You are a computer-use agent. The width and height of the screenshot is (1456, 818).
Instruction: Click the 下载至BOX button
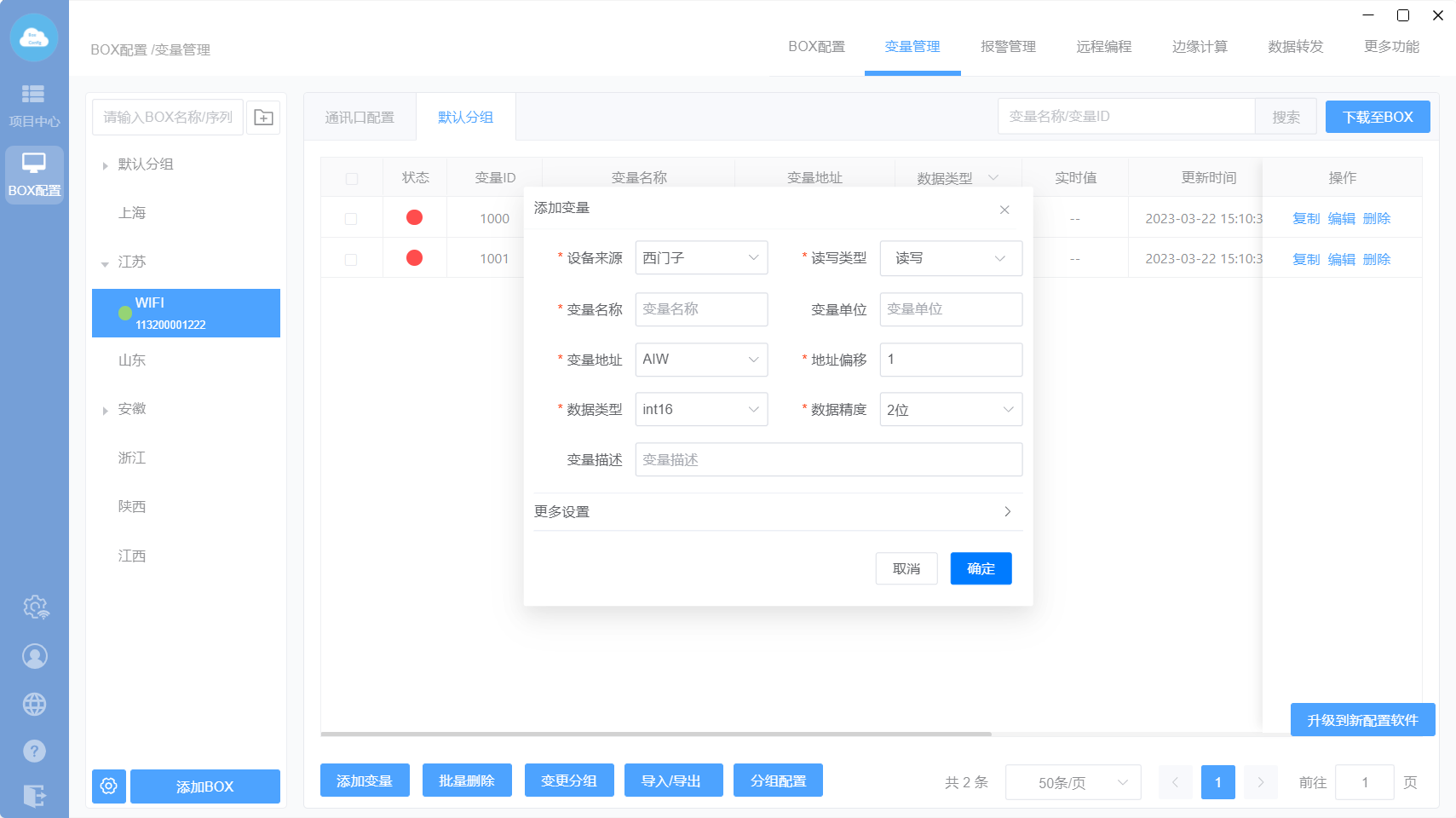[x=1377, y=118]
